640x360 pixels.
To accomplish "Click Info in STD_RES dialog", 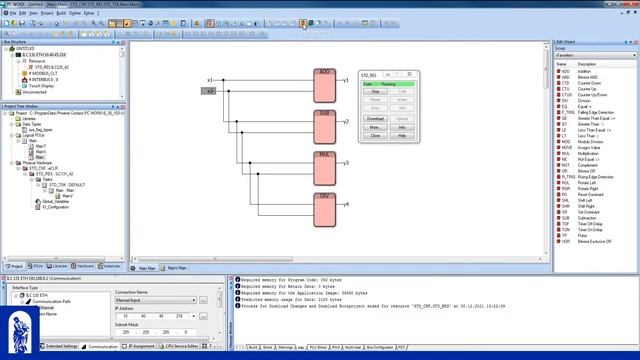I will (x=402, y=127).
